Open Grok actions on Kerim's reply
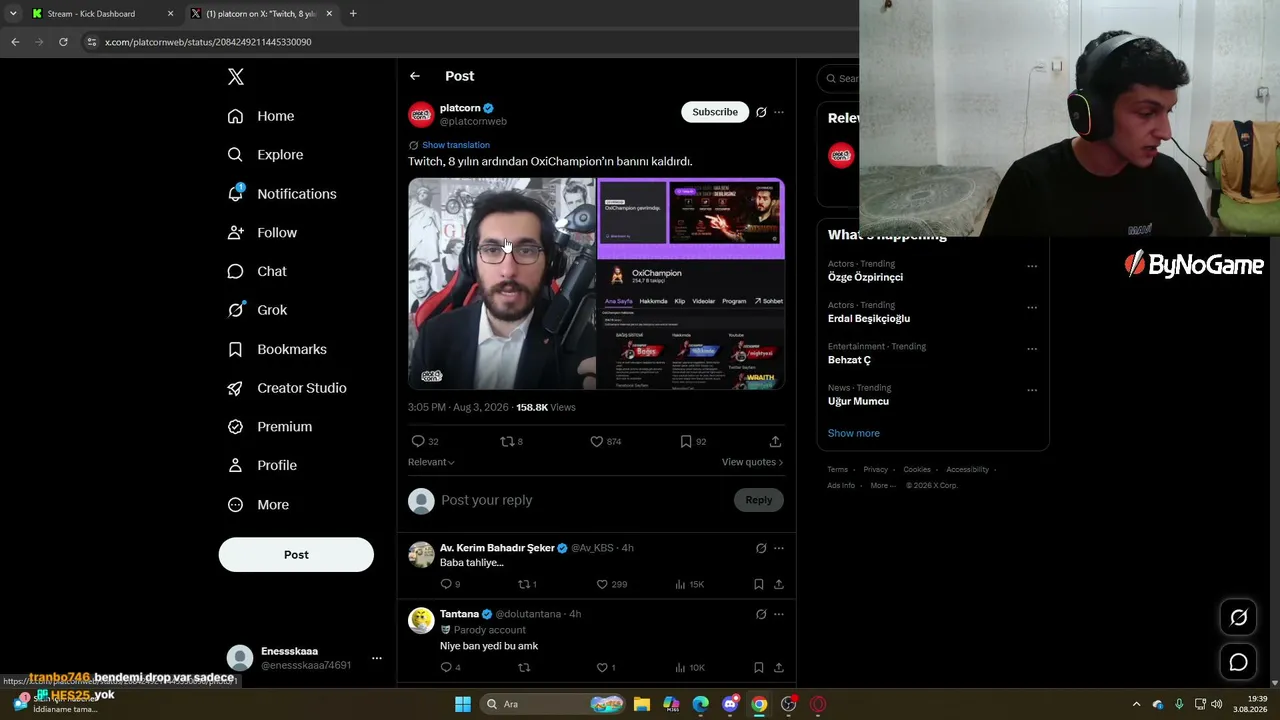Image resolution: width=1280 pixels, height=720 pixels. [x=761, y=548]
